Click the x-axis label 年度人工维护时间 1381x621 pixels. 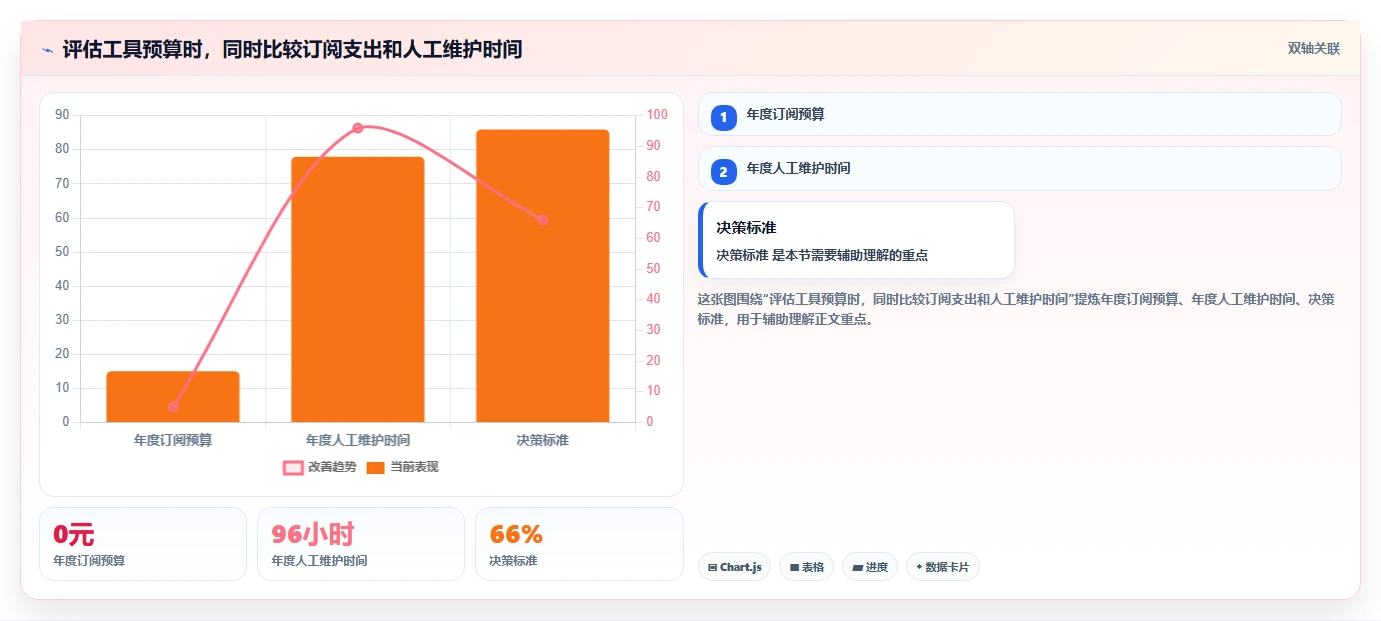tap(358, 440)
